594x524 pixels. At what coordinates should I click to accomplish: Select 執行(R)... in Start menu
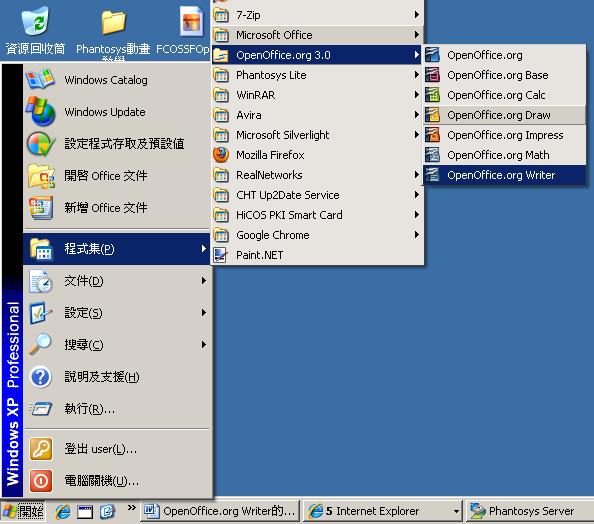point(117,409)
